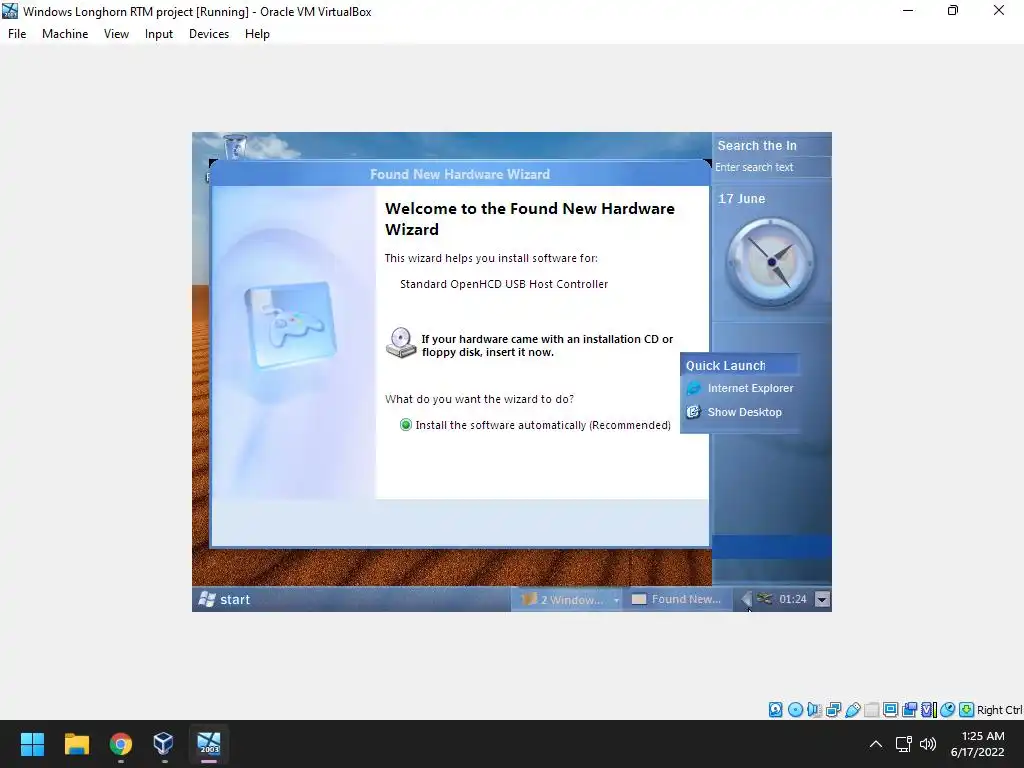
Task: Open the USB devices status icon
Action: [x=852, y=710]
